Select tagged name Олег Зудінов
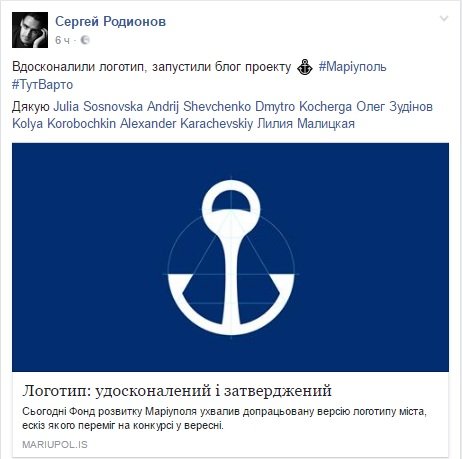 [x=394, y=107]
